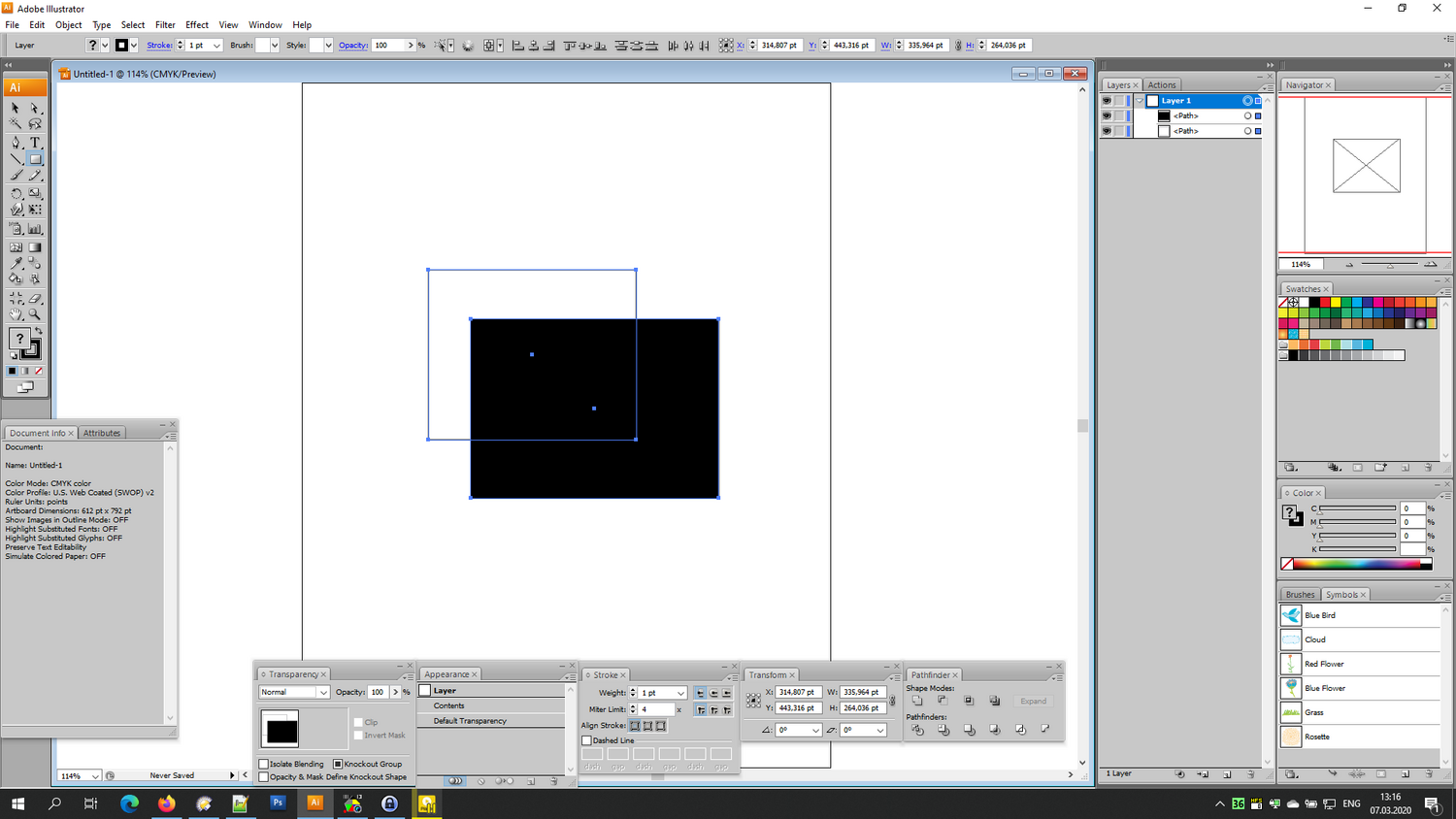Hide Layer 1 using eye icon
Viewport: 1456px width, 819px height.
click(1107, 101)
